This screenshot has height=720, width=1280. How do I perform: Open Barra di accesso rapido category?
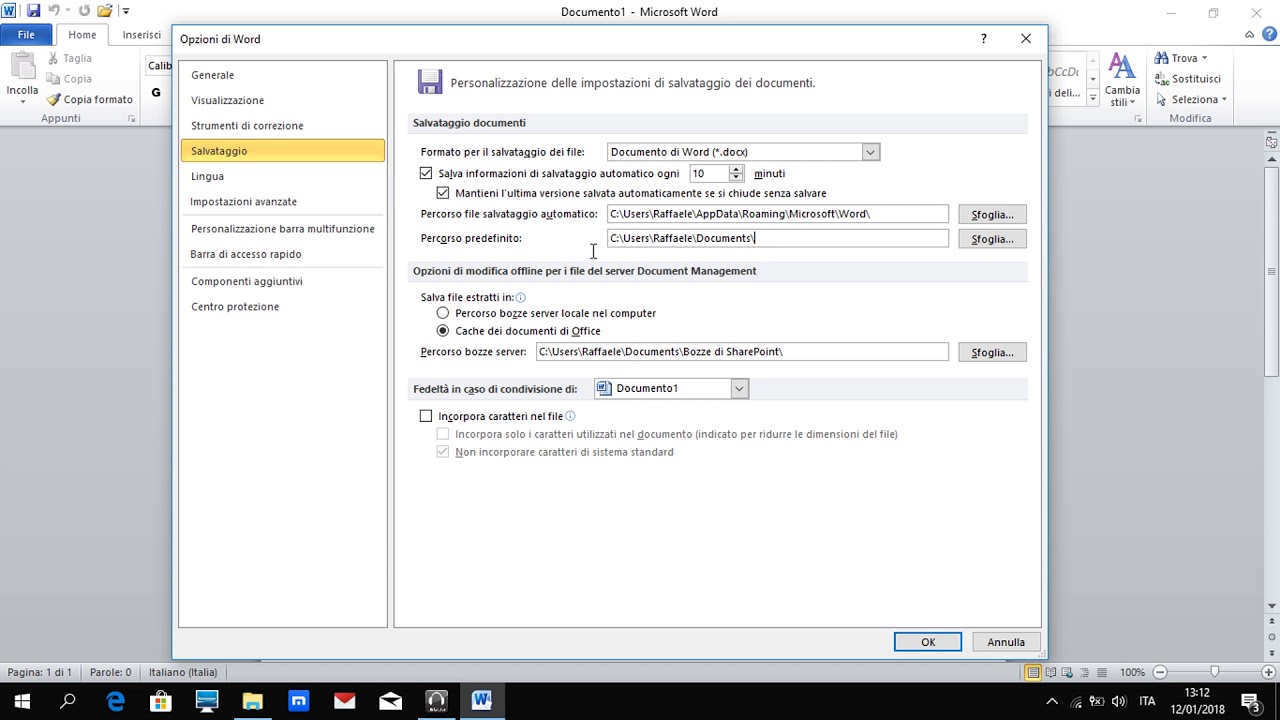(282, 254)
